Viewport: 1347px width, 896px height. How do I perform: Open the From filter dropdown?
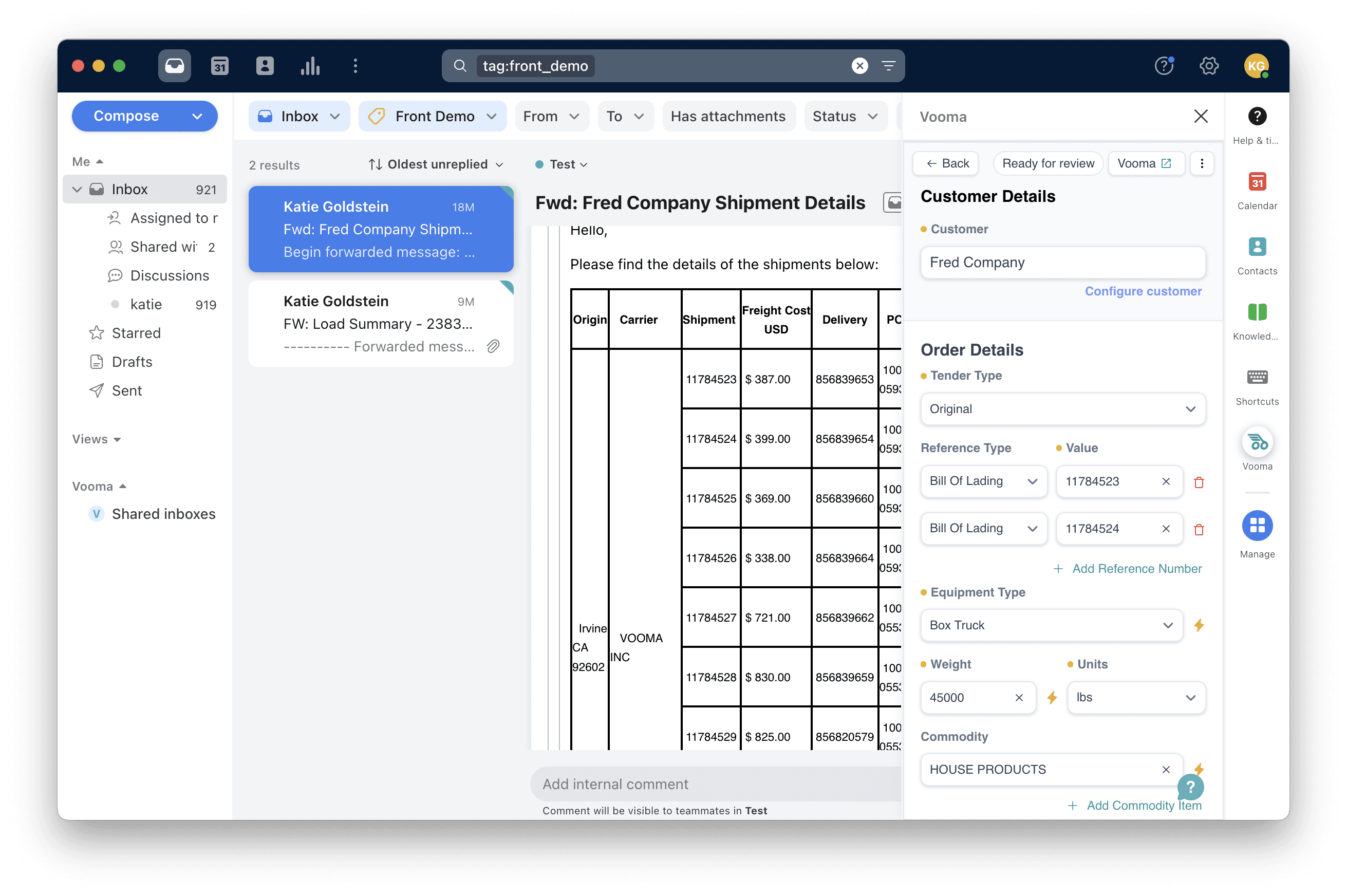point(551,116)
